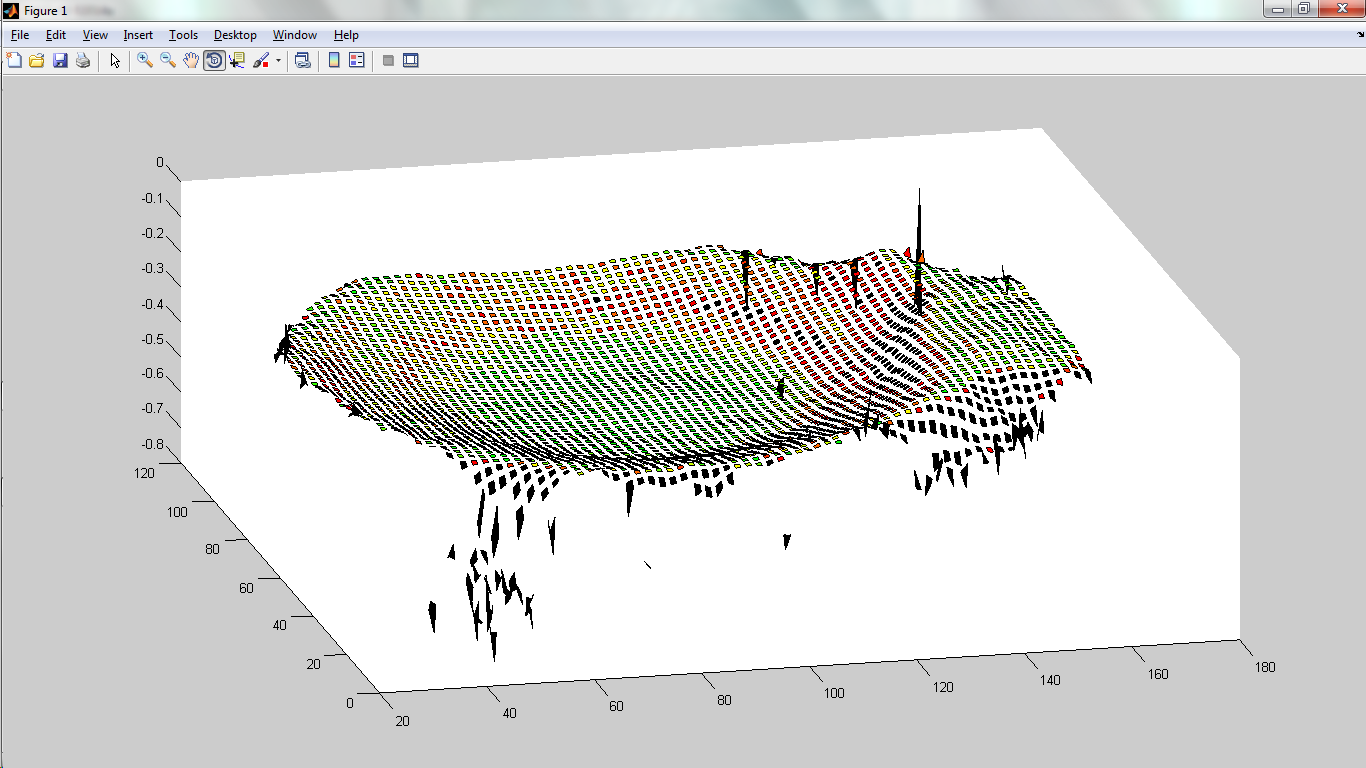Save the figure using the floppy icon
Screen dimensions: 1366x768
pos(60,61)
